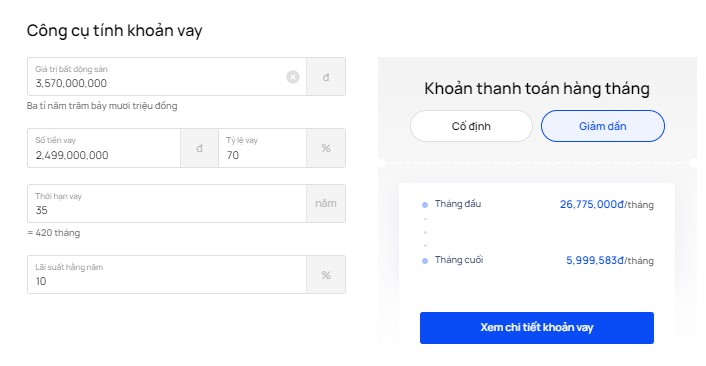Screen dimensions: 706x366
Task: Click the năm unit suffix of loan term
Action: point(326,203)
